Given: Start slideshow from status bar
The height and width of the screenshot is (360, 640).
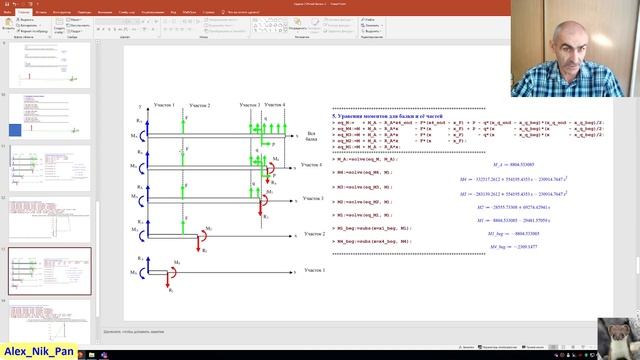Looking at the screenshot, I should click(583, 347).
